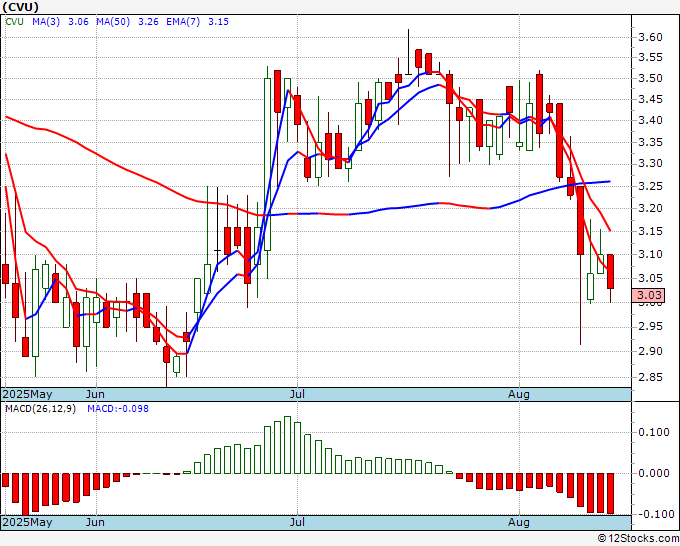This screenshot has height=546, width=680.
Task: Click the 3.35 price axis label
Action: point(651,142)
